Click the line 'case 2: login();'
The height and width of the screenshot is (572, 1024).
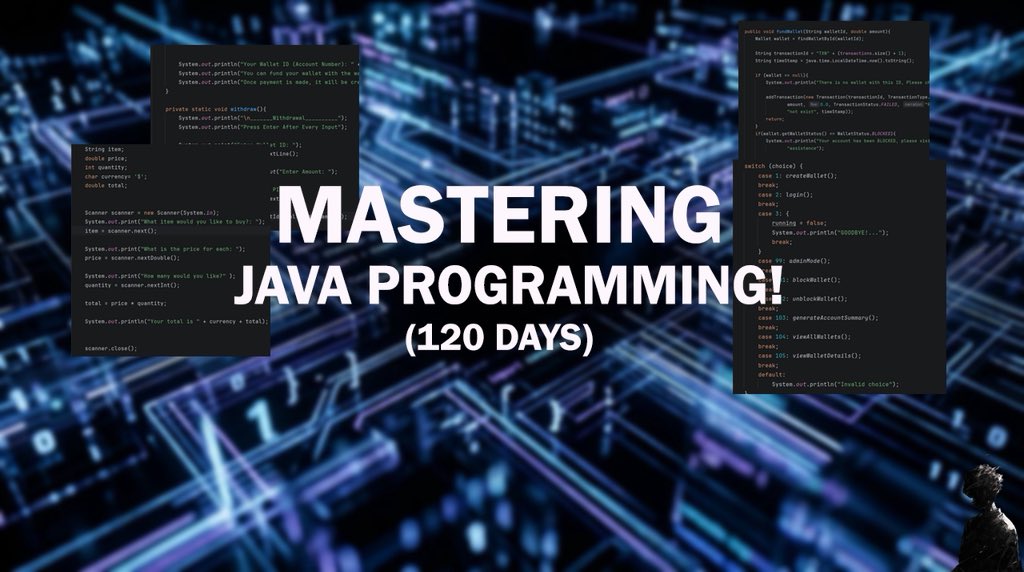click(785, 195)
